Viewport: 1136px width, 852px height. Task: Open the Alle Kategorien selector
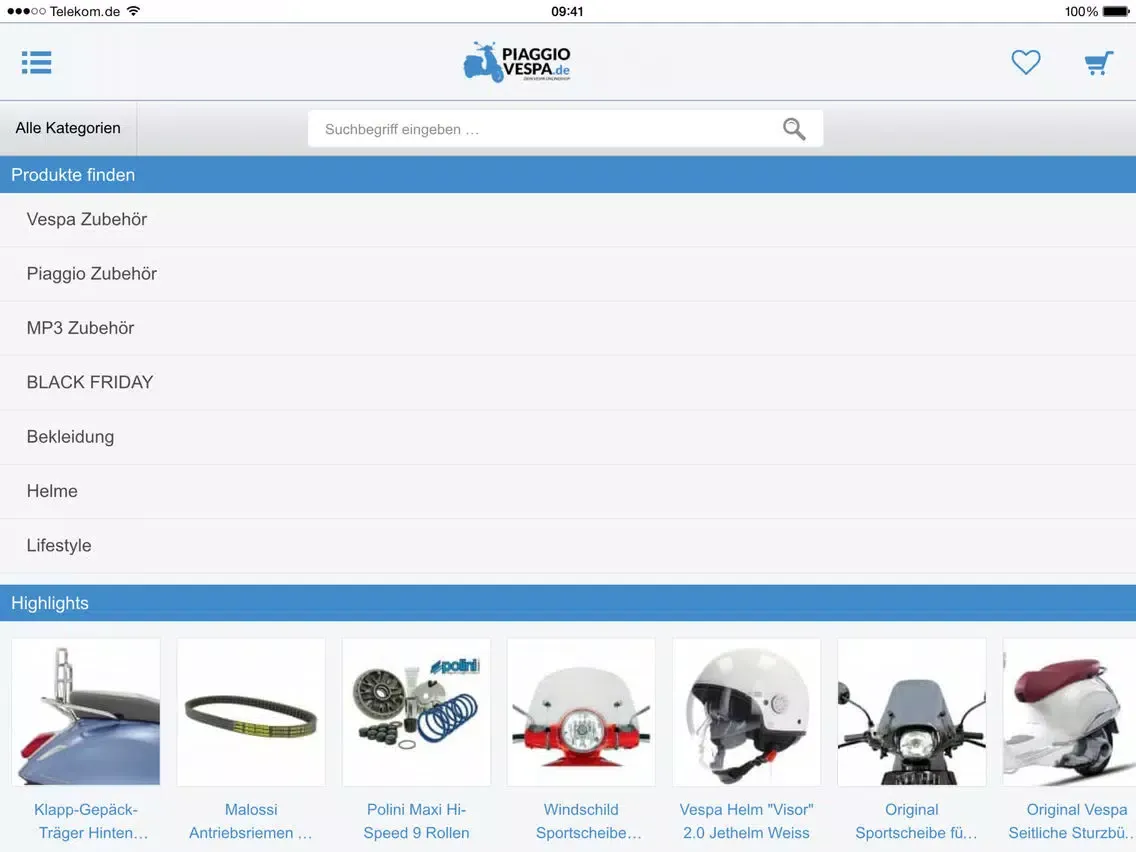pyautogui.click(x=68, y=128)
